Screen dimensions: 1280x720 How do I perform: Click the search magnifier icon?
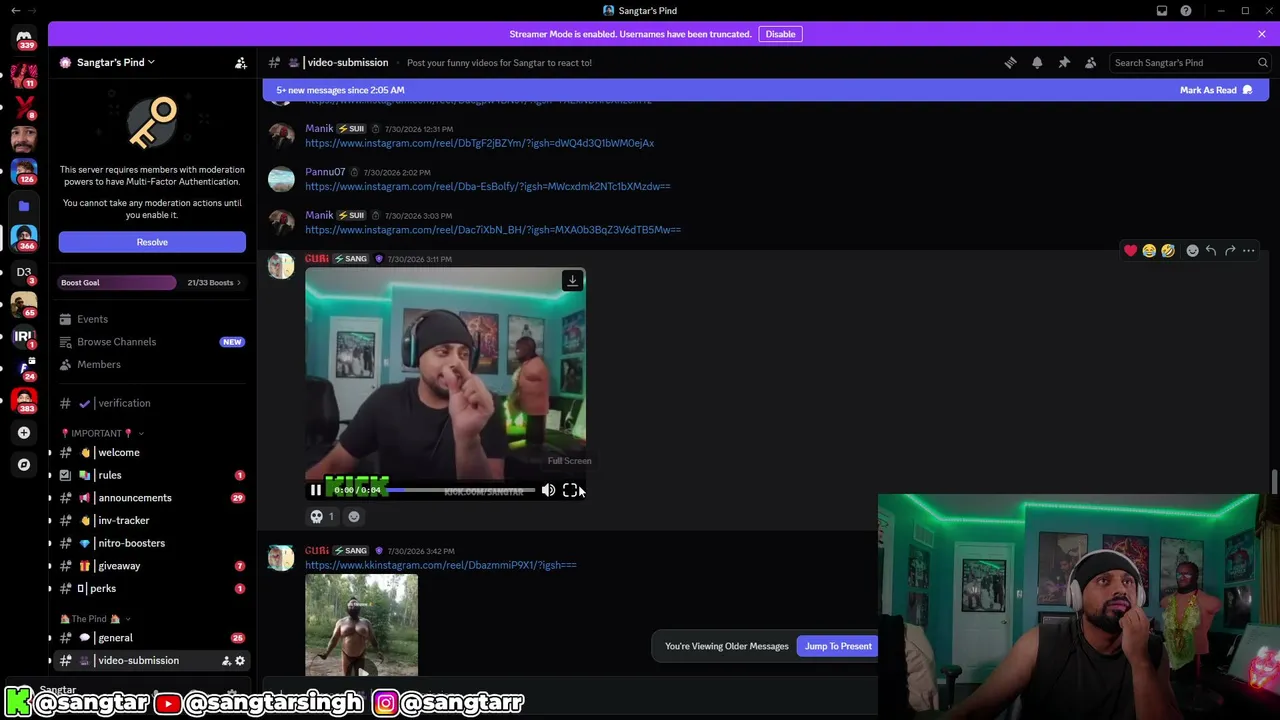[x=1263, y=62]
